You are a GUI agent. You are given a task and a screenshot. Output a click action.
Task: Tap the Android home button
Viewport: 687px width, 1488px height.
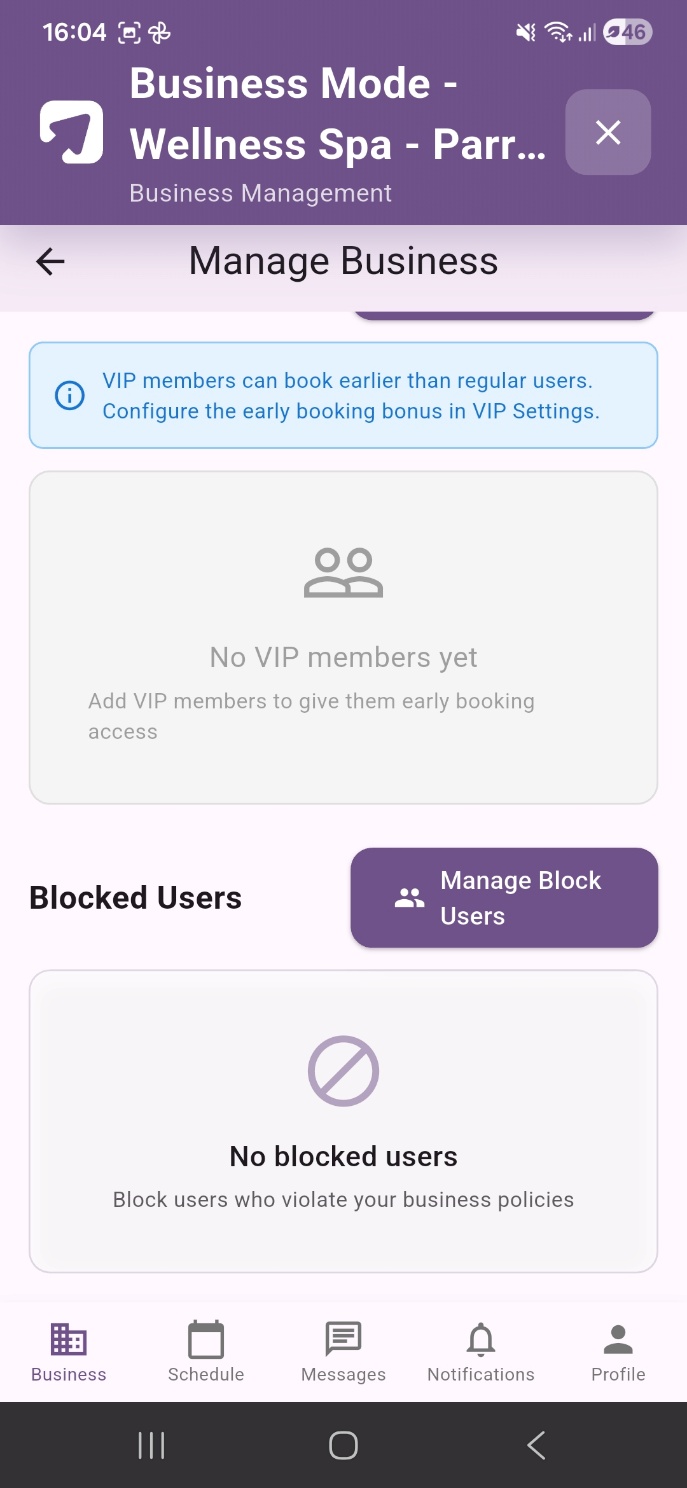(343, 1445)
